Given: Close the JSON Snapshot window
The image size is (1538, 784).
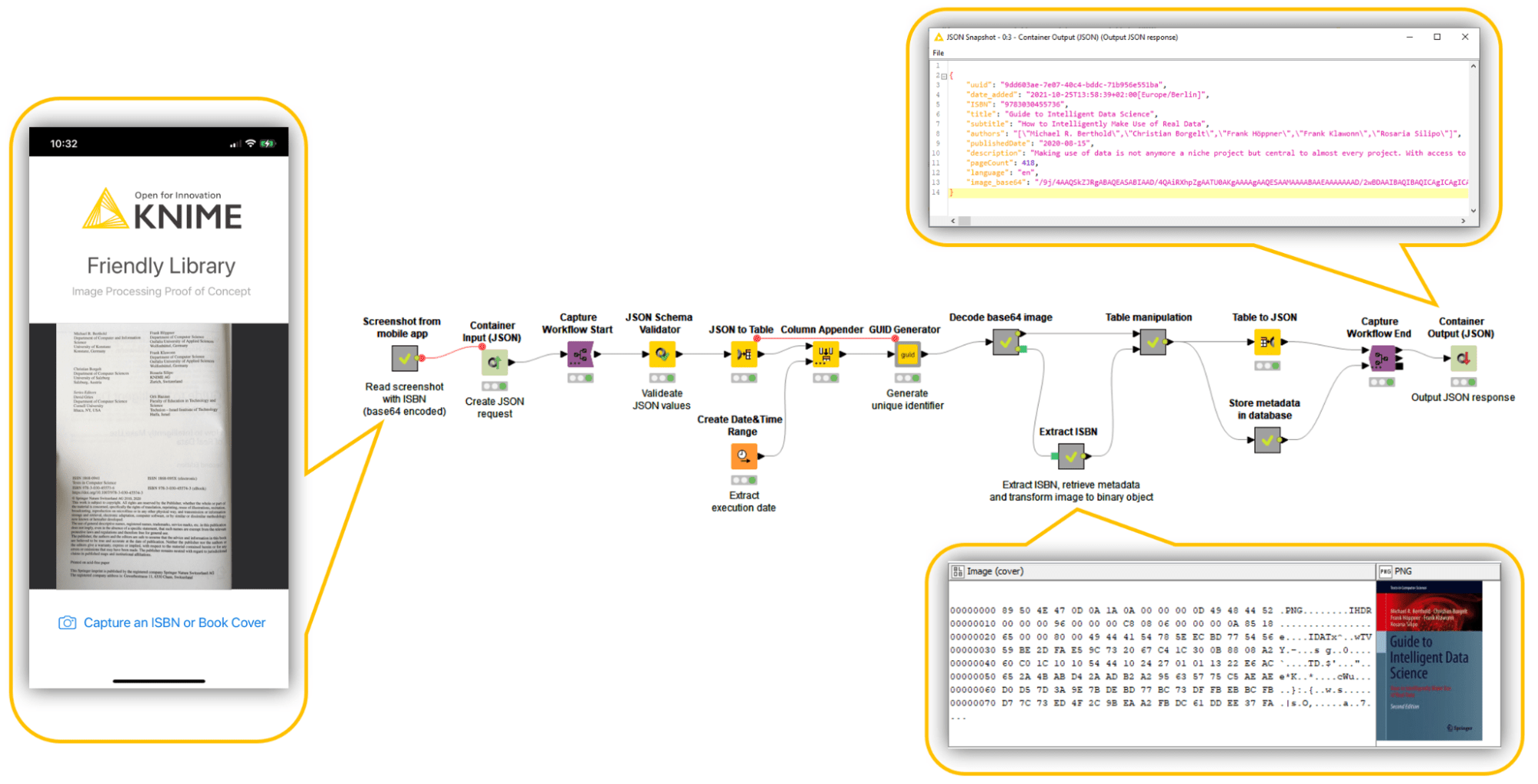Looking at the screenshot, I should 1465,37.
